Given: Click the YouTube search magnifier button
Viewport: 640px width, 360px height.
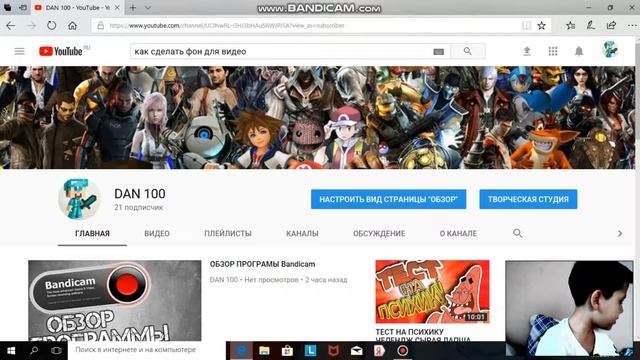Looking at the screenshot, I should 468,51.
